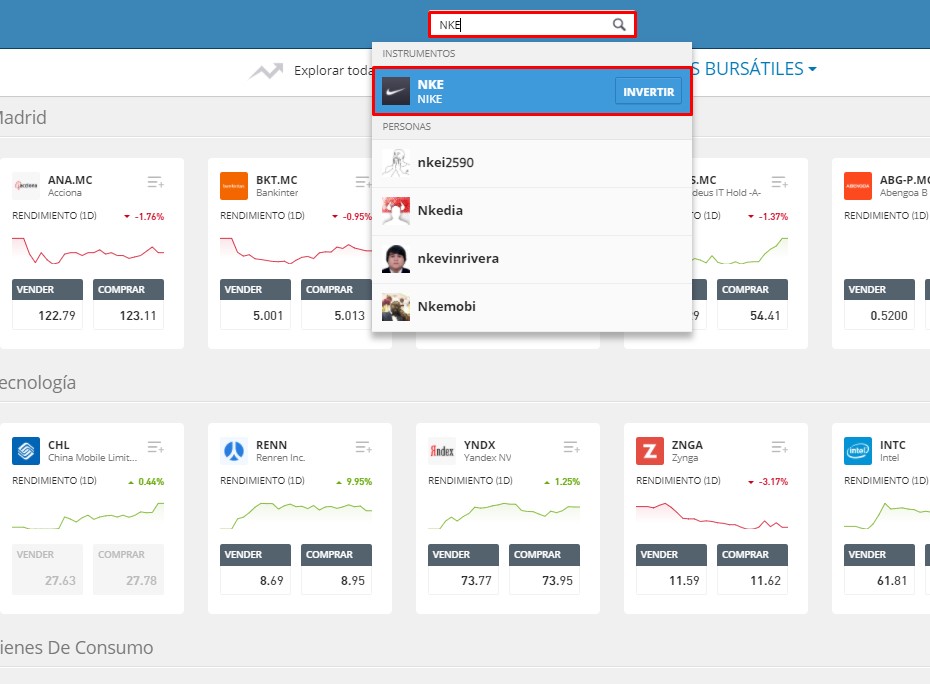Open the RENN Renren Inc. title

pos(281,451)
